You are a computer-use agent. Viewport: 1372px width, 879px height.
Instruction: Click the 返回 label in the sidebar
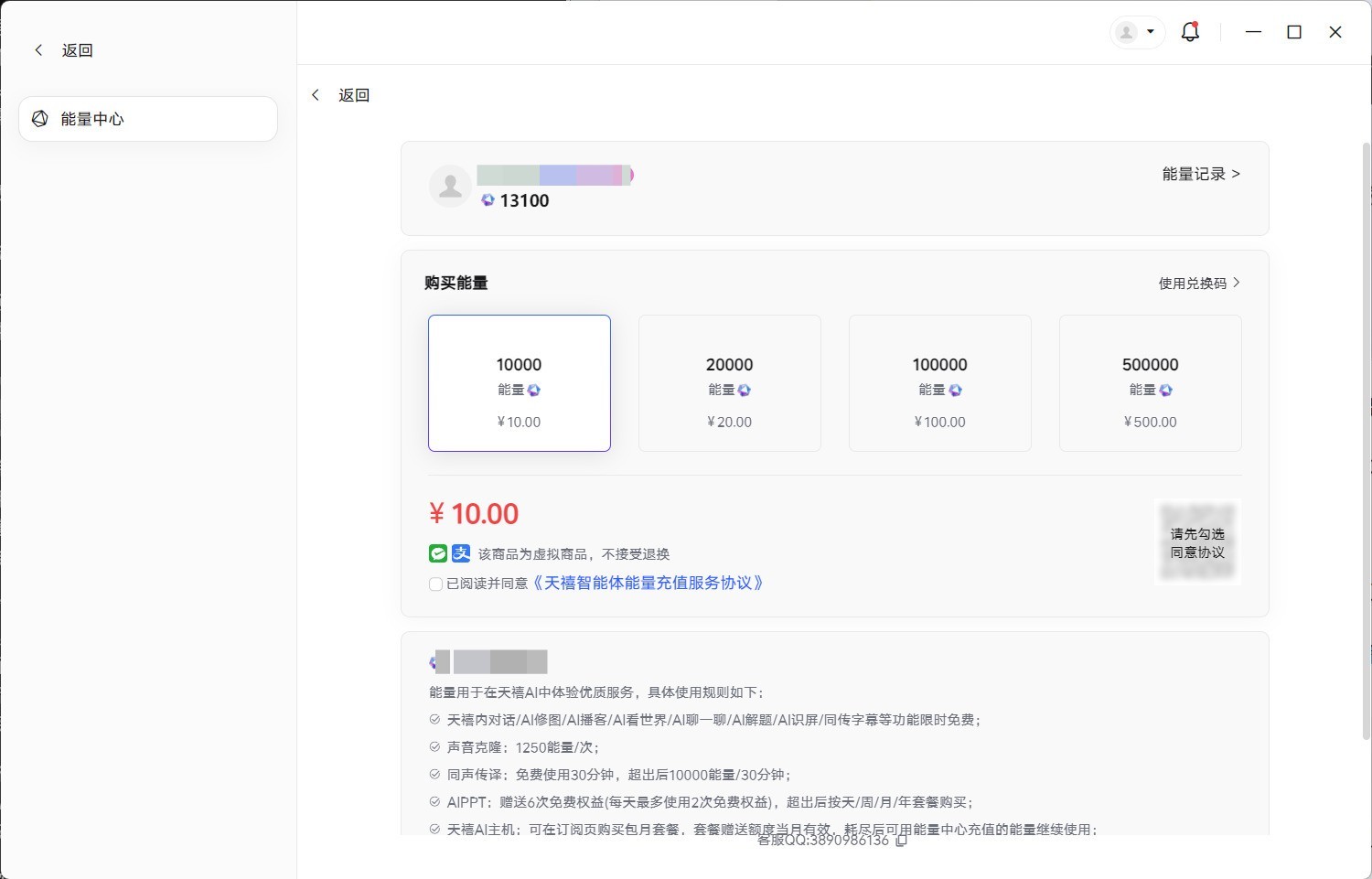(x=78, y=50)
